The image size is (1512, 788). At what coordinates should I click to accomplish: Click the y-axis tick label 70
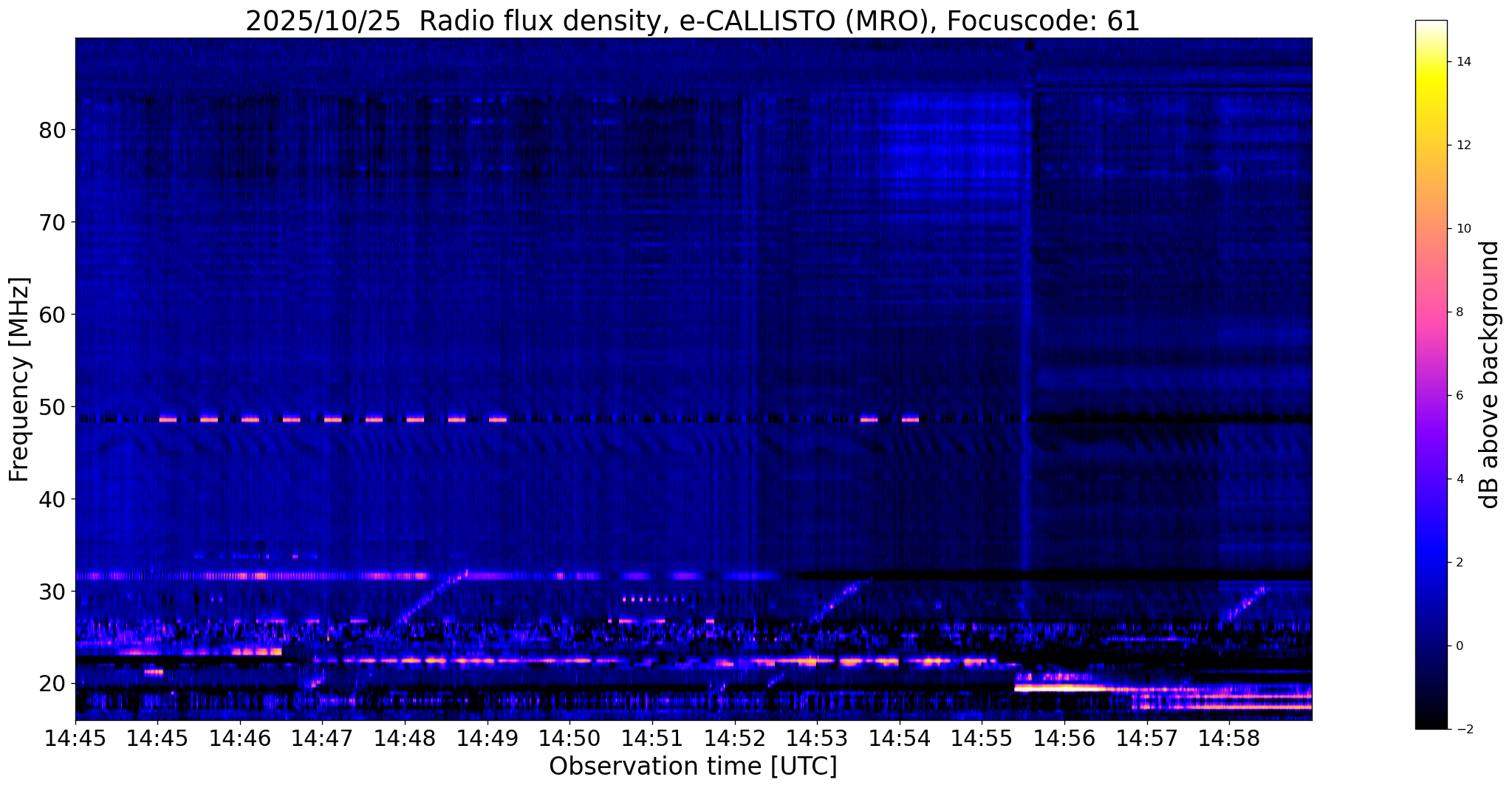(x=52, y=222)
